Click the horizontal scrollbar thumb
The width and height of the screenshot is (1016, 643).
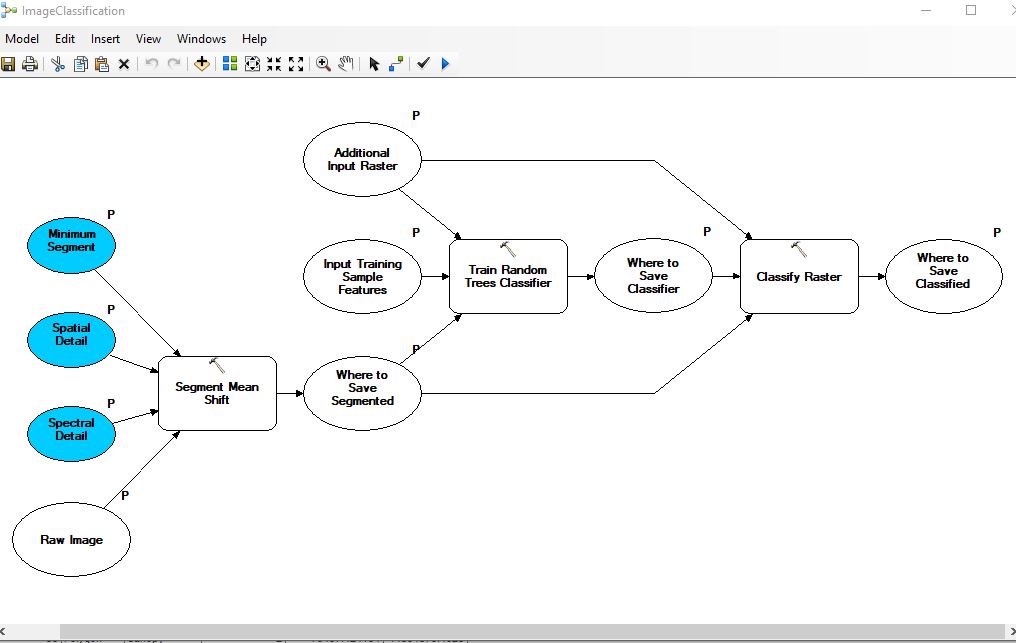pyautogui.click(x=532, y=631)
